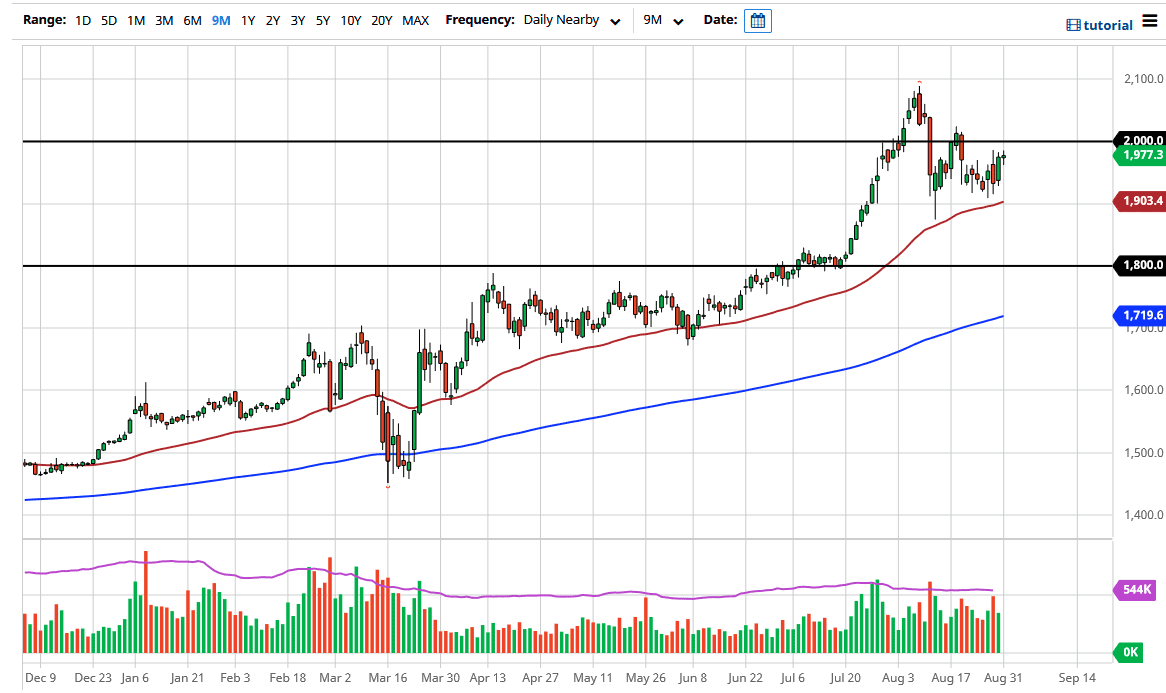Open the Date calendar picker icon
Image resolution: width=1166 pixels, height=693 pixels.
tap(757, 21)
